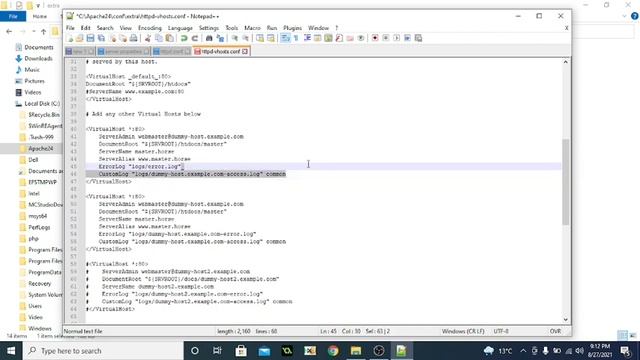Zoom out using the toolbar magnifier

246,38
